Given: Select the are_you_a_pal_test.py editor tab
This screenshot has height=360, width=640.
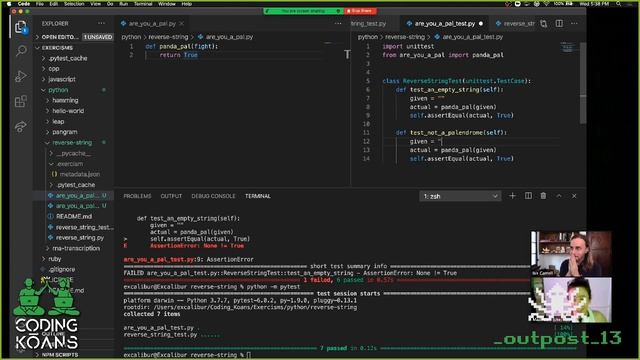Looking at the screenshot, I should click(445, 24).
